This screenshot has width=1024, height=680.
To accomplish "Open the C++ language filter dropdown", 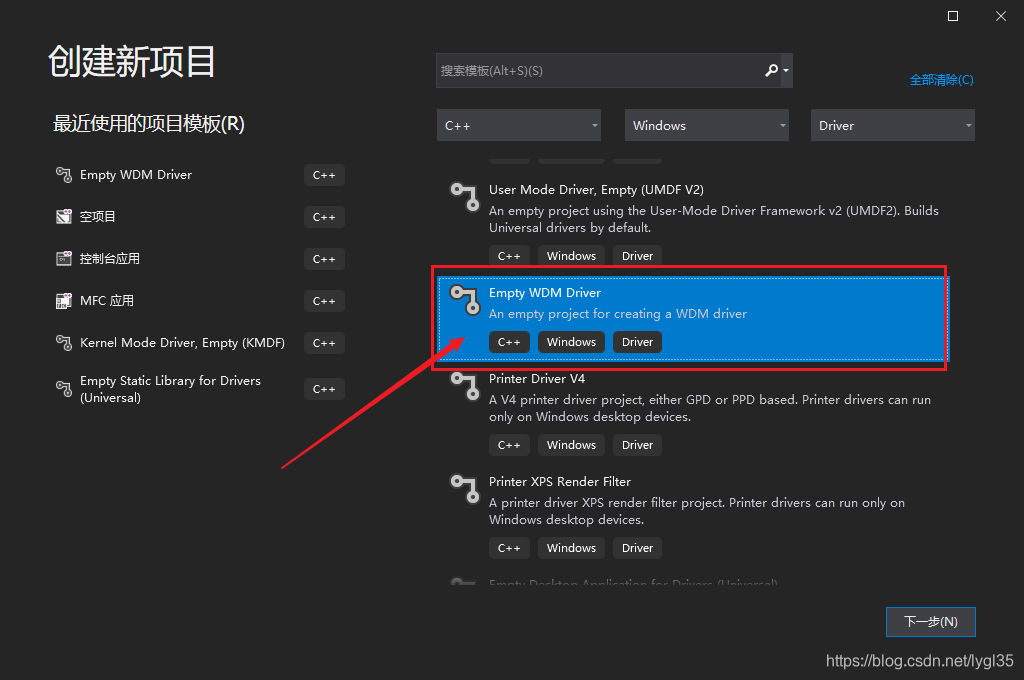I will point(519,125).
